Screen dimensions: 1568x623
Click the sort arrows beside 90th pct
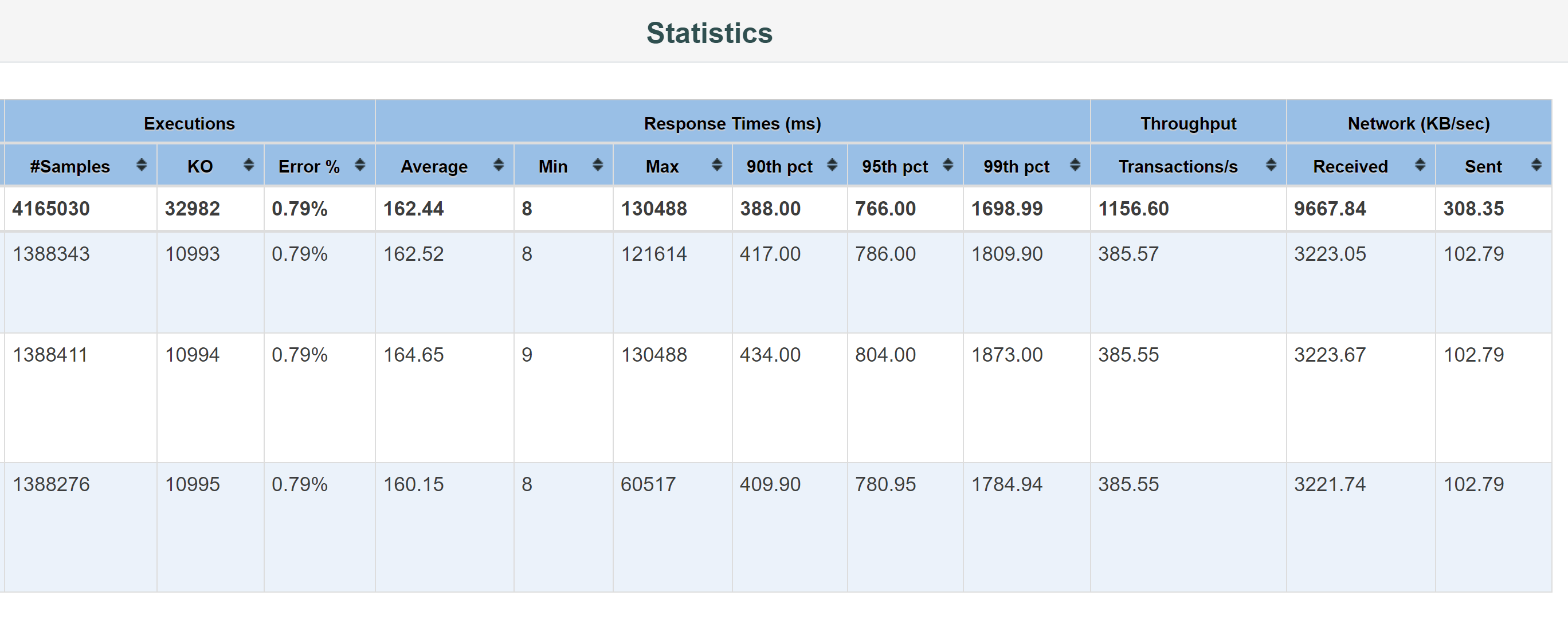pos(832,165)
